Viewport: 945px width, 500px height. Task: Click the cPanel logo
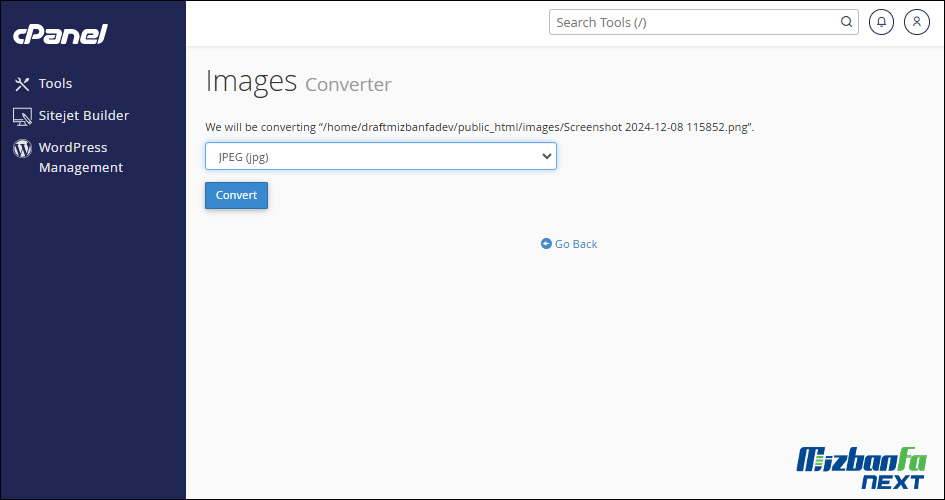click(60, 34)
